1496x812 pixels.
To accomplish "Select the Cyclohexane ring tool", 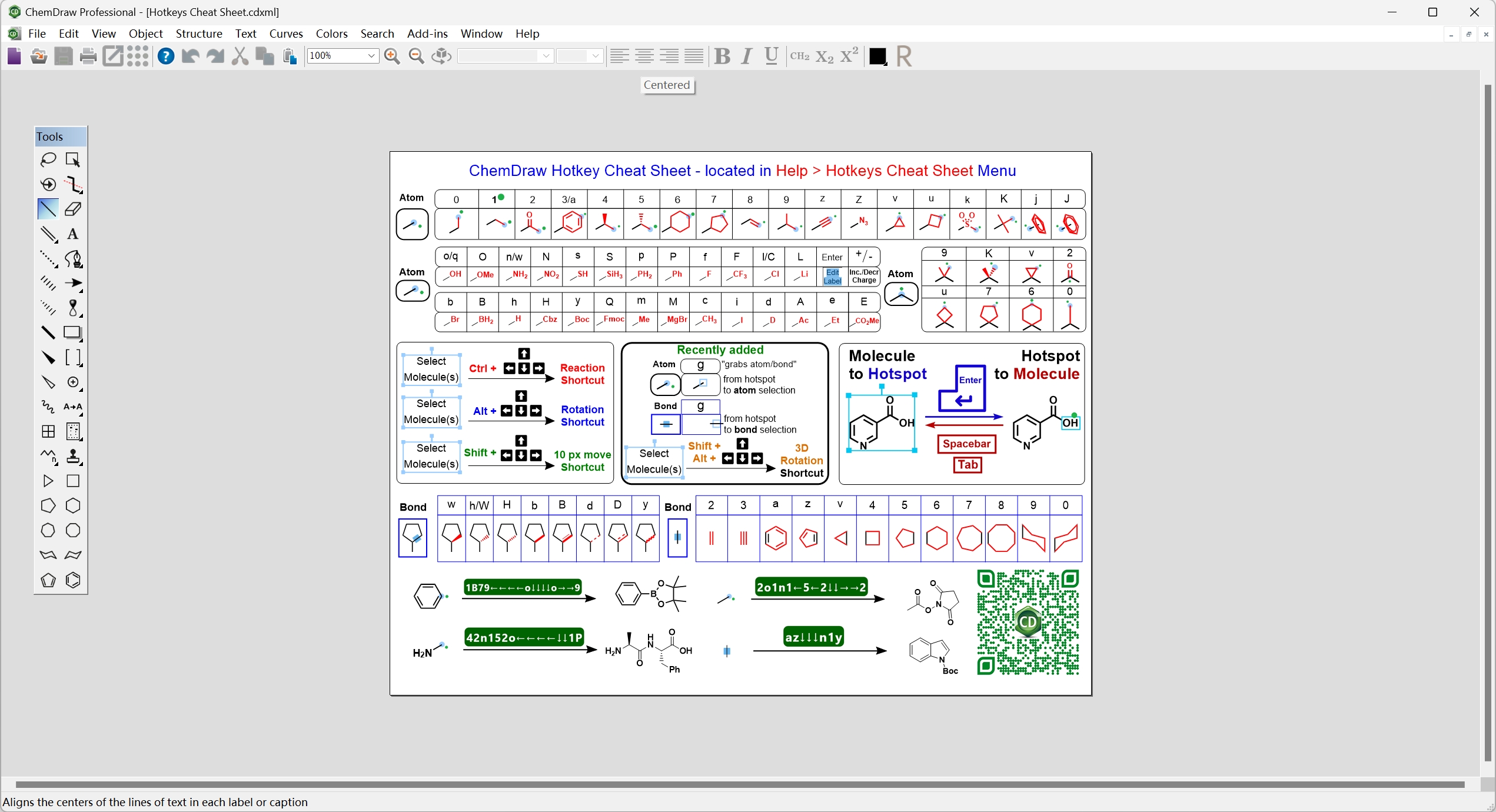I will pyautogui.click(x=73, y=505).
